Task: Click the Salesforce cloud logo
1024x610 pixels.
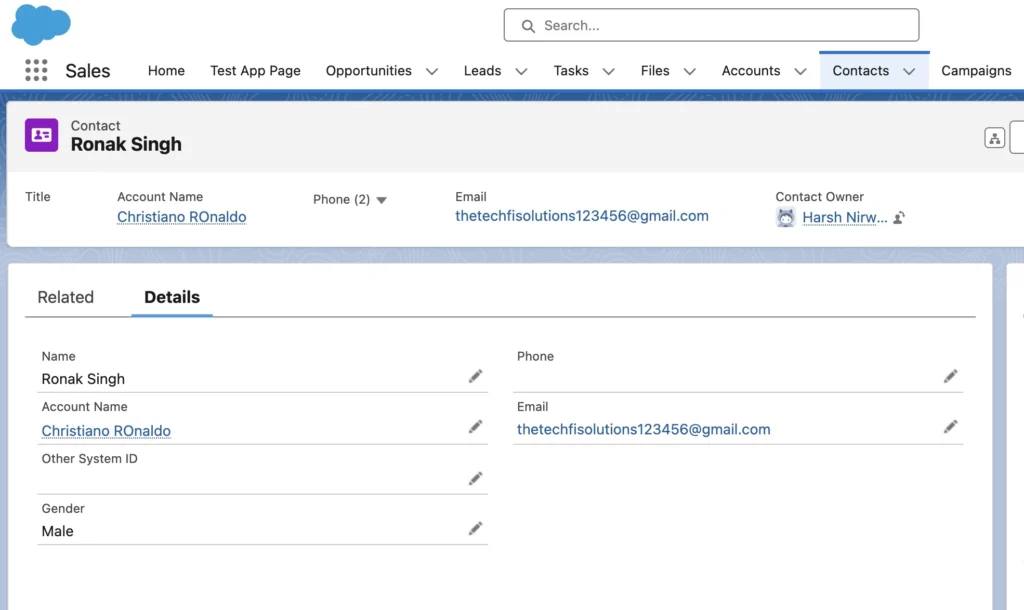Action: [x=40, y=24]
